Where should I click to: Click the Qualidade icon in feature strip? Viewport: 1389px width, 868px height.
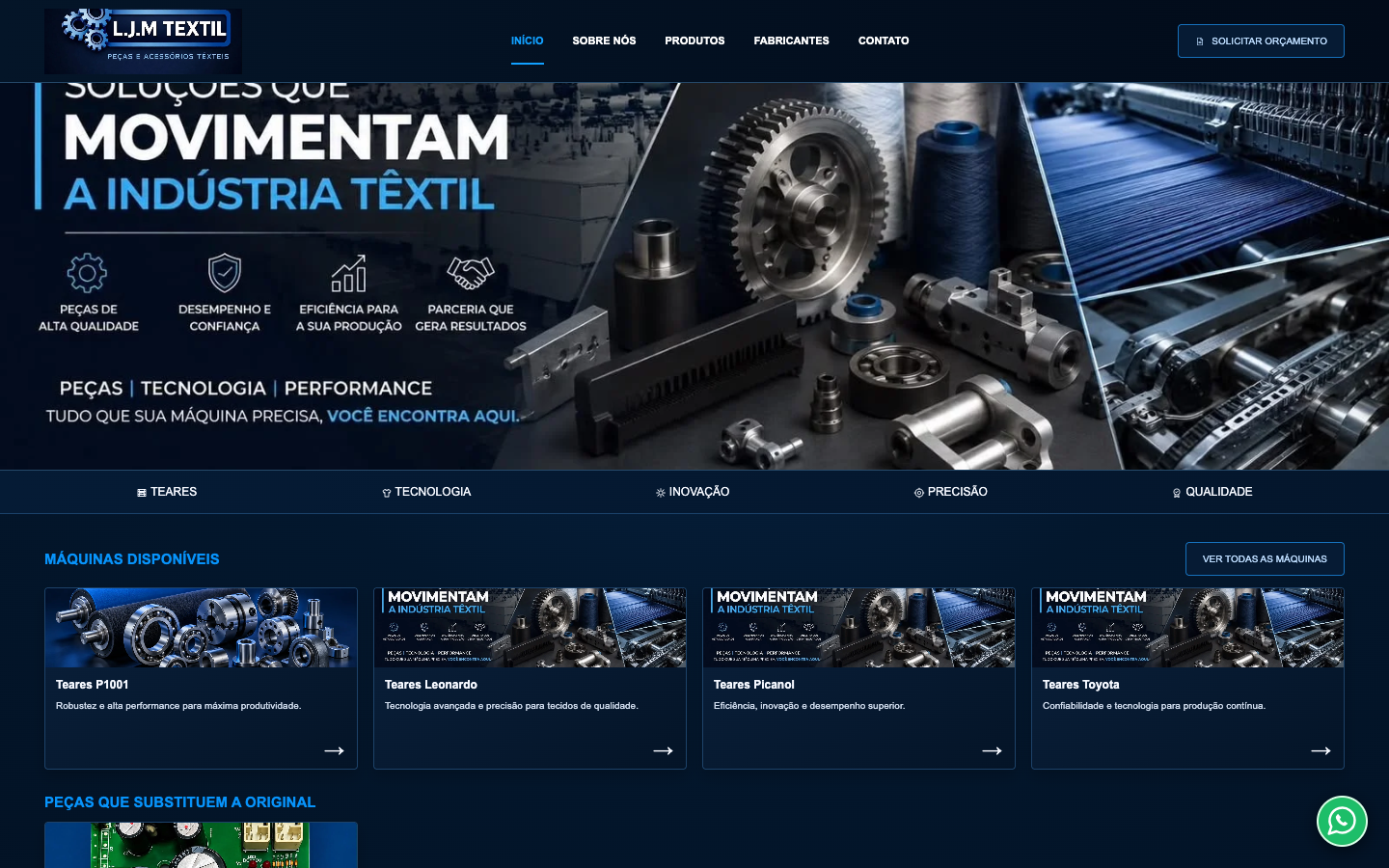point(1177,493)
